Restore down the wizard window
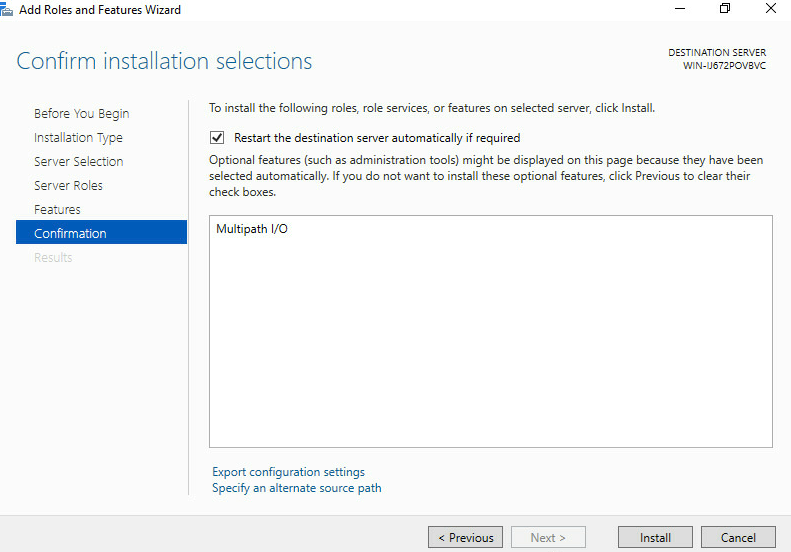The width and height of the screenshot is (791, 552). 725,9
